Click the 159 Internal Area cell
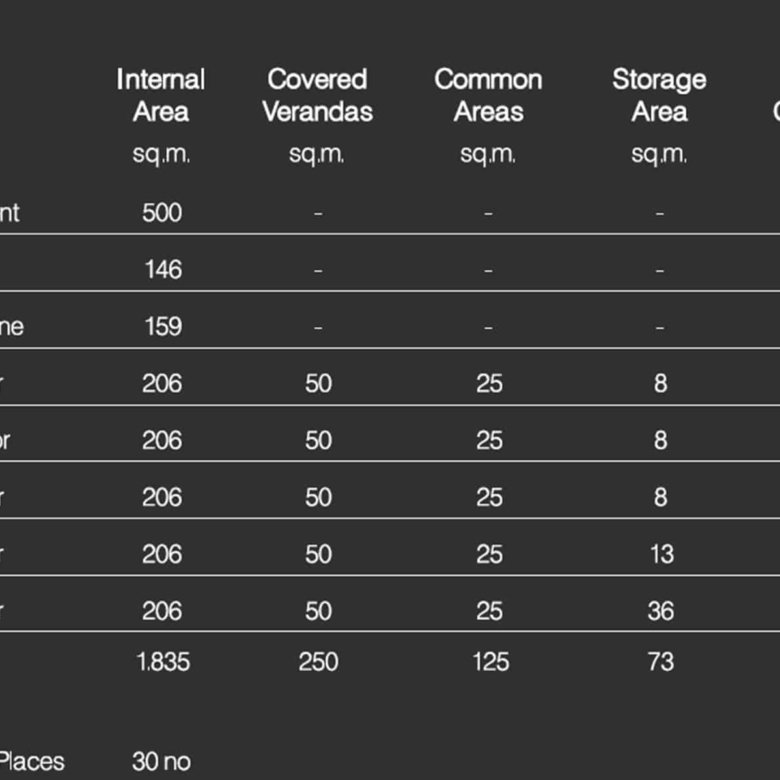This screenshot has width=780, height=780. coord(161,326)
